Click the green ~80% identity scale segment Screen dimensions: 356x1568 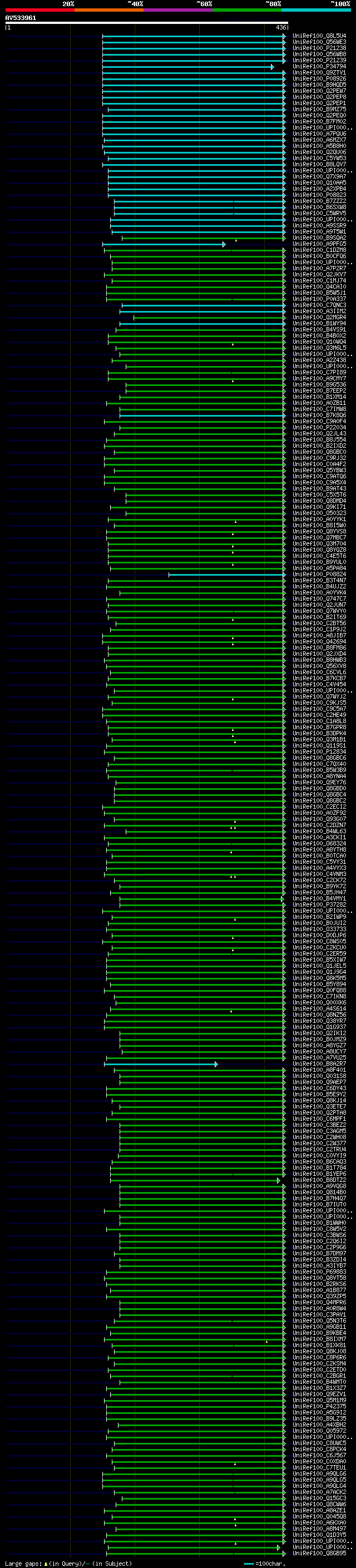[247, 10]
